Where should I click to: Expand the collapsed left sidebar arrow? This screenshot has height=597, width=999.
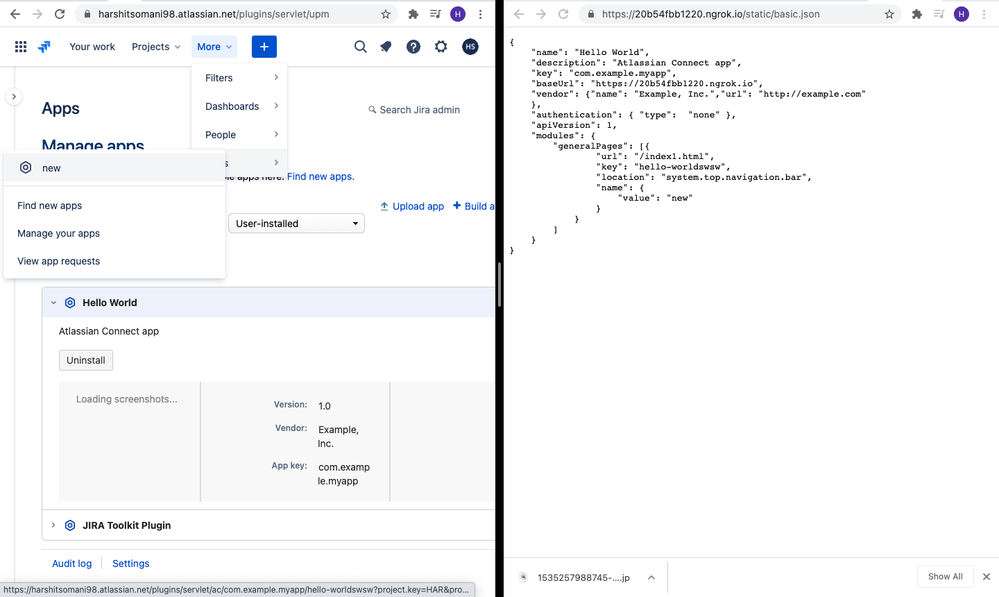point(14,97)
